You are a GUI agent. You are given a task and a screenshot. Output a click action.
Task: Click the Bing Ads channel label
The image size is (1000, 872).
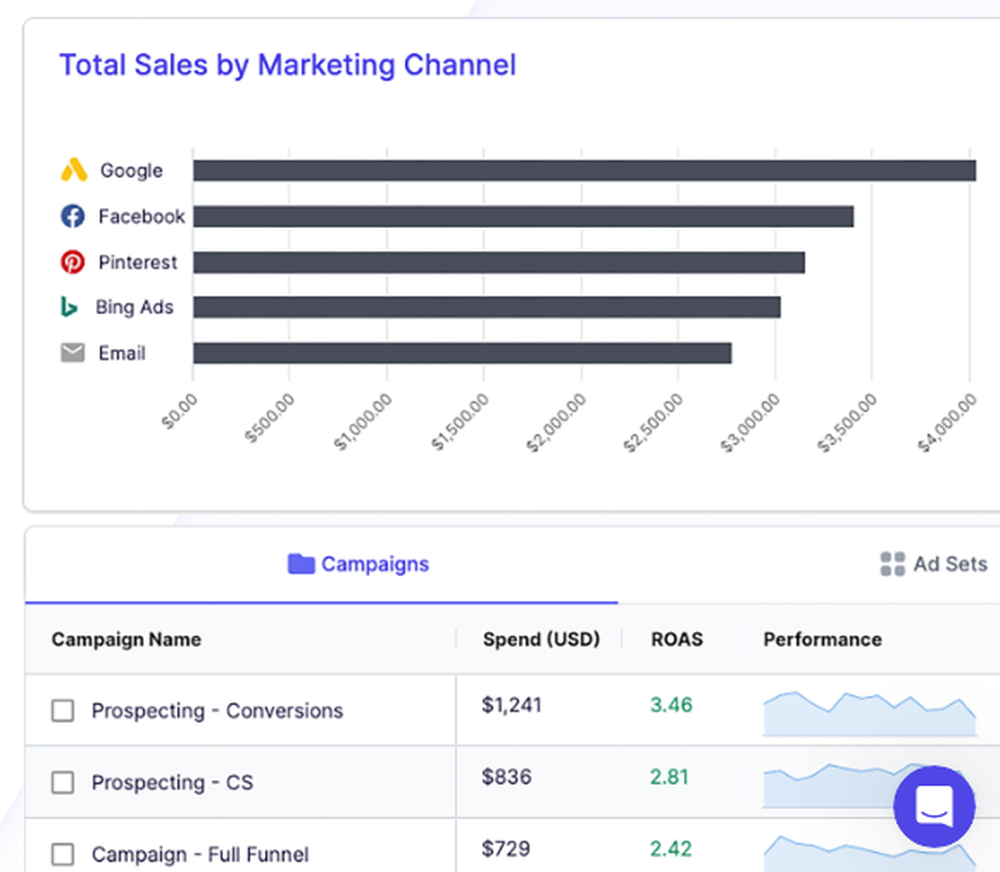(135, 307)
